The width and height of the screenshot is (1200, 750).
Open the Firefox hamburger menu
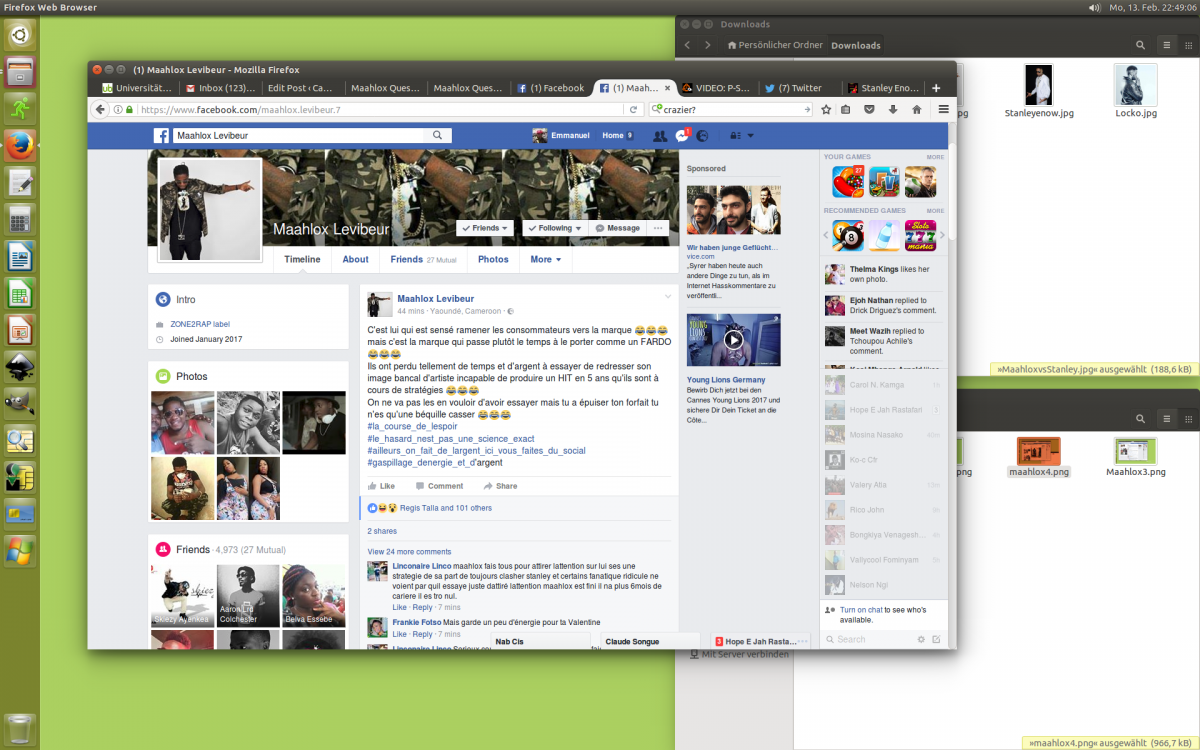[x=942, y=109]
